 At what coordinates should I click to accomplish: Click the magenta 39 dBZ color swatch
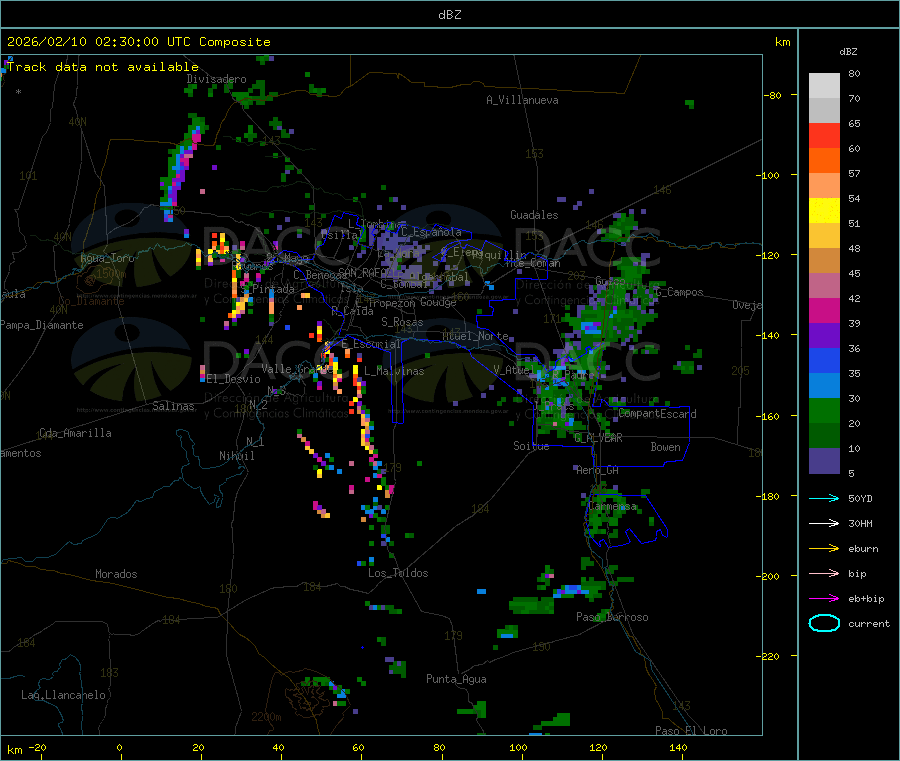(824, 310)
